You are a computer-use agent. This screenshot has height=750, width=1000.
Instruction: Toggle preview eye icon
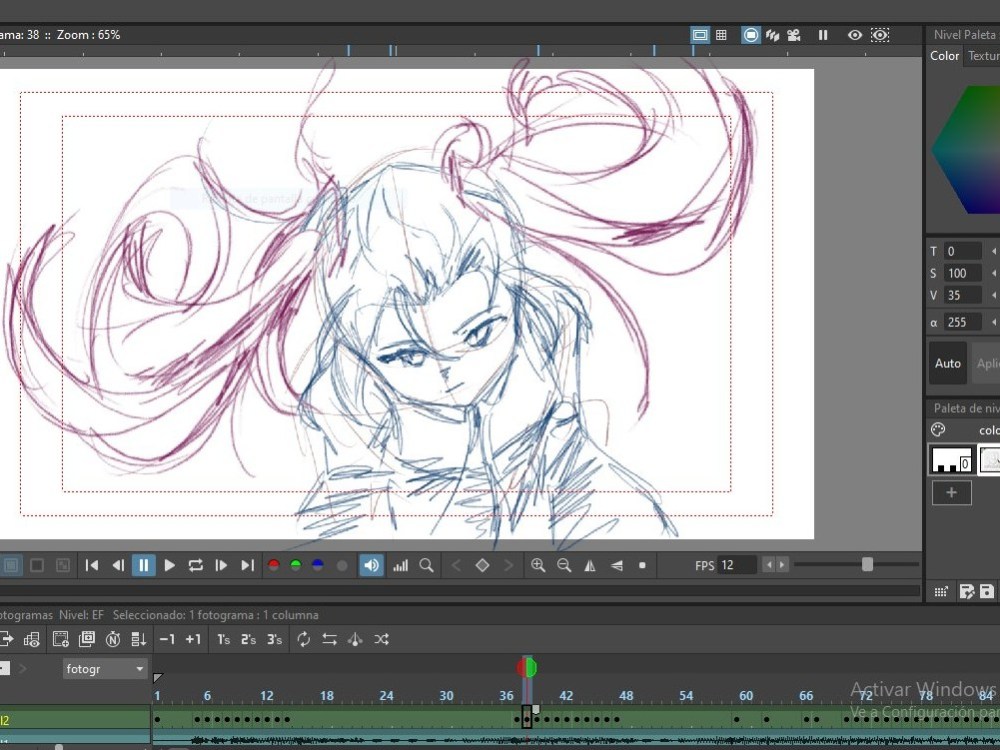click(855, 35)
